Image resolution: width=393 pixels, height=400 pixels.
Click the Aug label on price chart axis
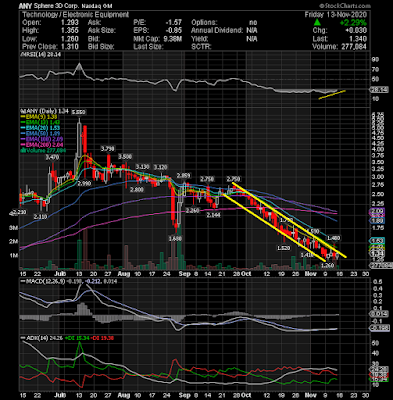[x=124, y=274]
